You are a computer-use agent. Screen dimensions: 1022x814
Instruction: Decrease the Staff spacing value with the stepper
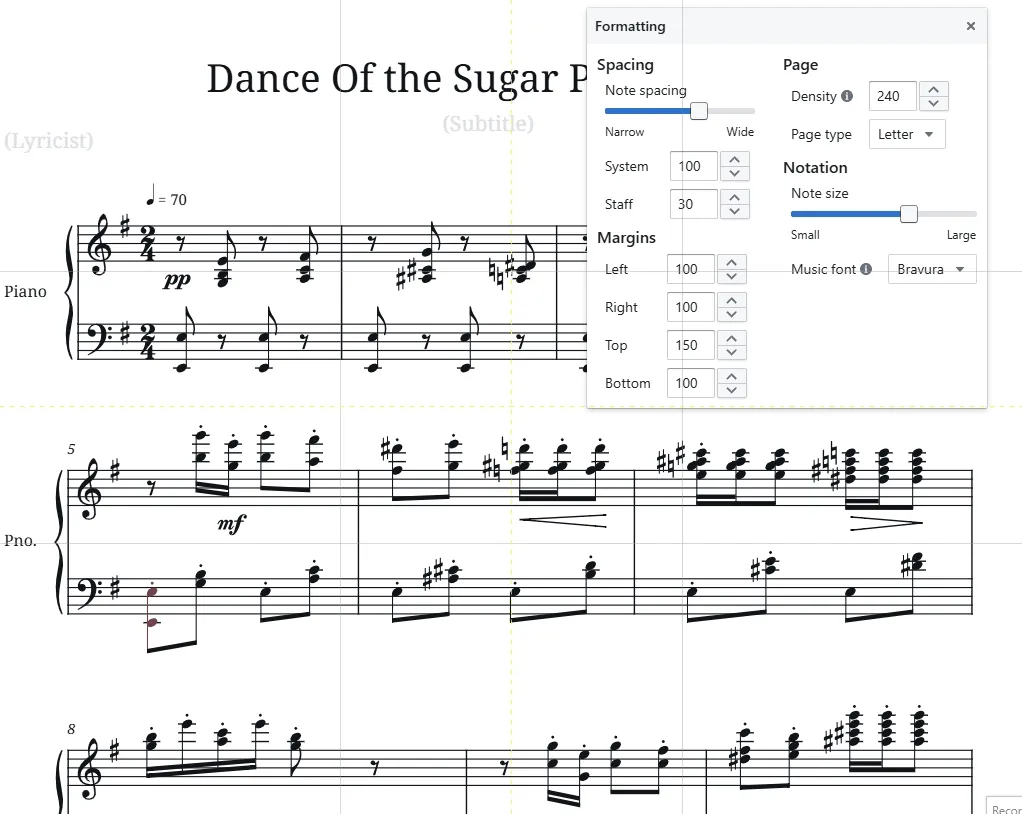coord(734,210)
